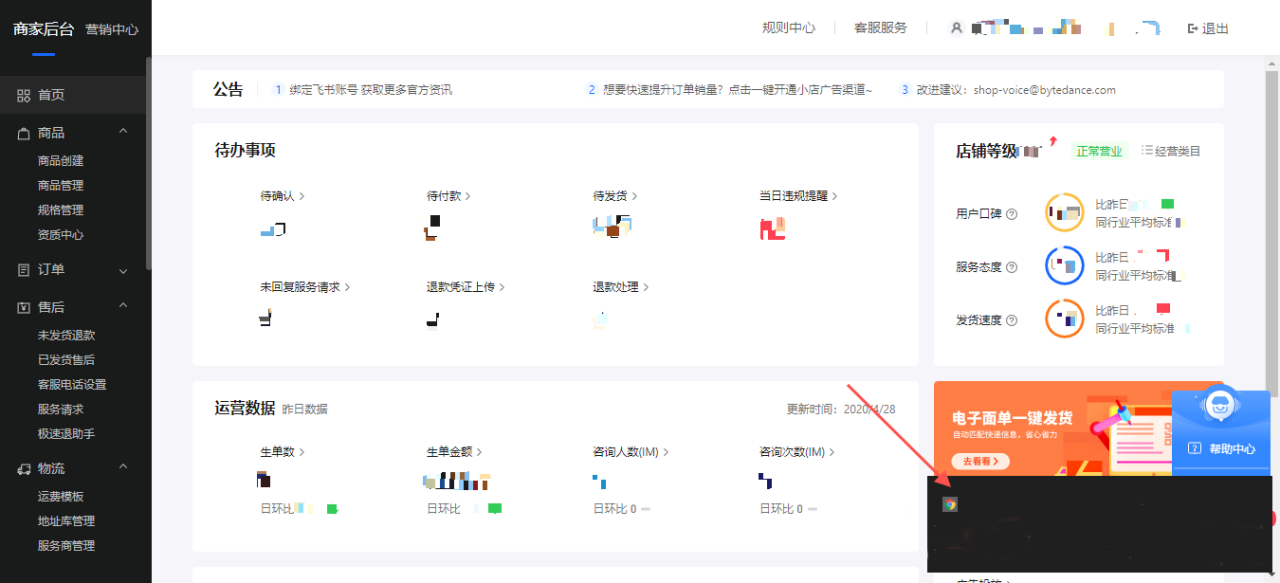The image size is (1280, 583).
Task: Click the 售后 icon in the sidebar
Action: coord(25,306)
